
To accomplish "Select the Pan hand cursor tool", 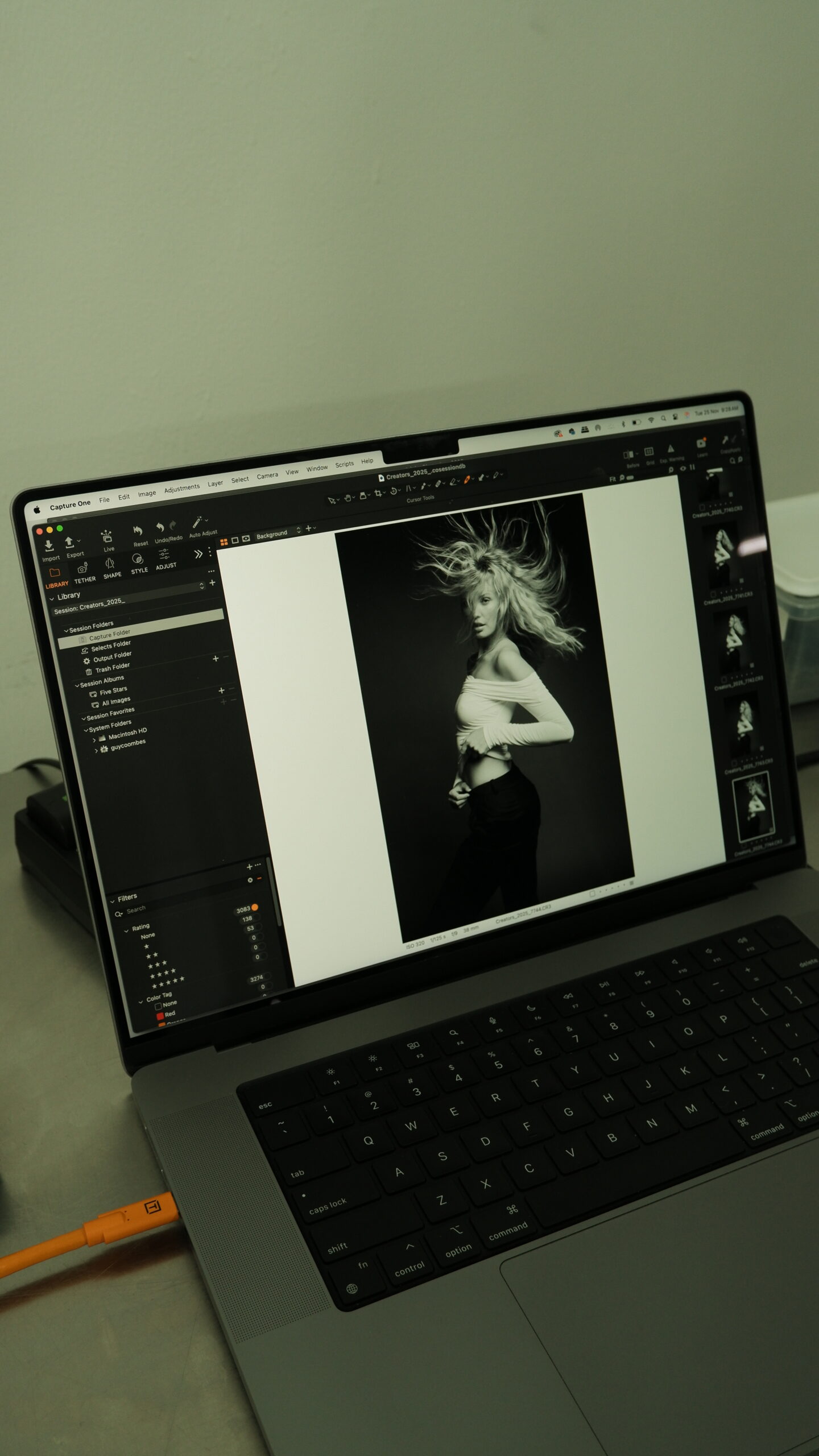I will tap(348, 497).
